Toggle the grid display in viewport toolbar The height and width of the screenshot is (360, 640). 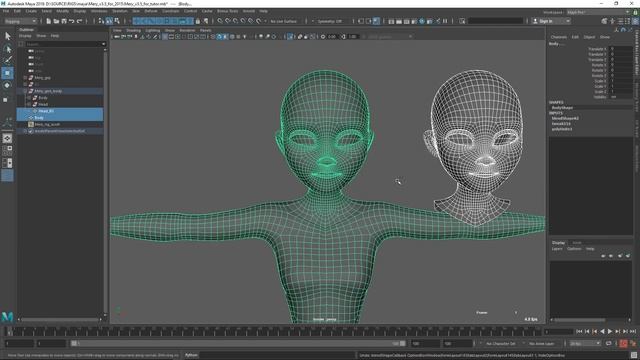click(165, 37)
